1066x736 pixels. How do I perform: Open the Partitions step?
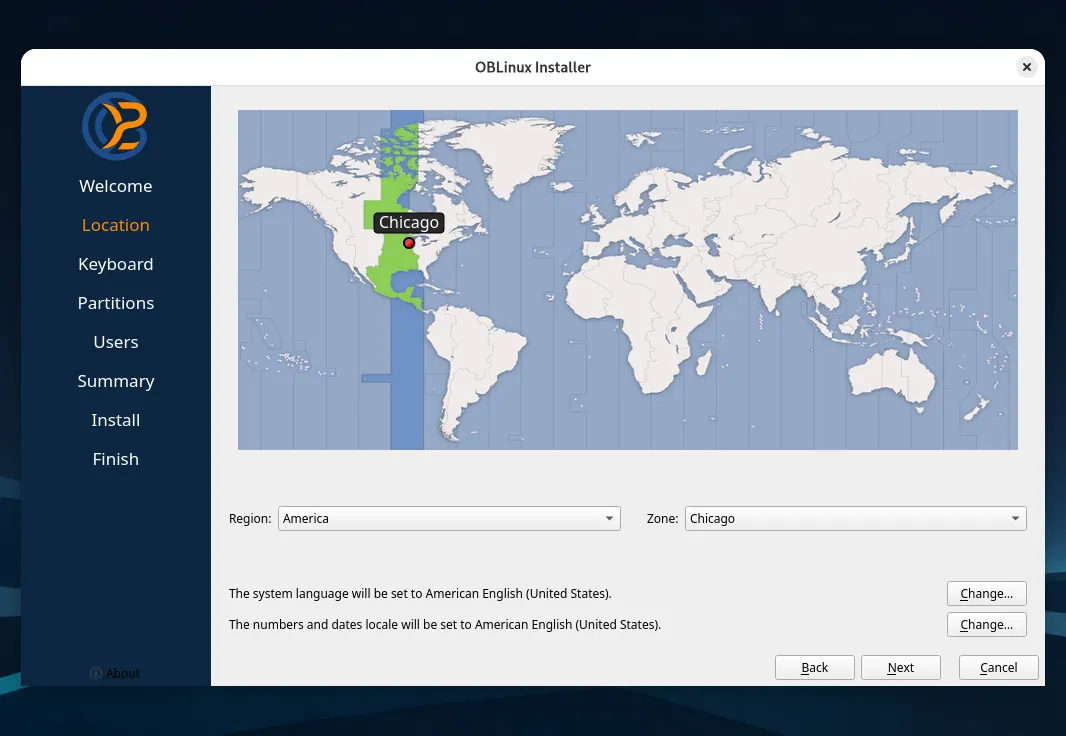pyautogui.click(x=116, y=303)
